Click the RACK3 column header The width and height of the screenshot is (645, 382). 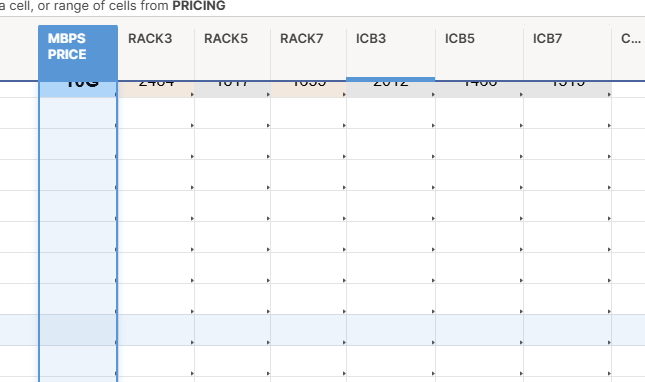point(156,53)
